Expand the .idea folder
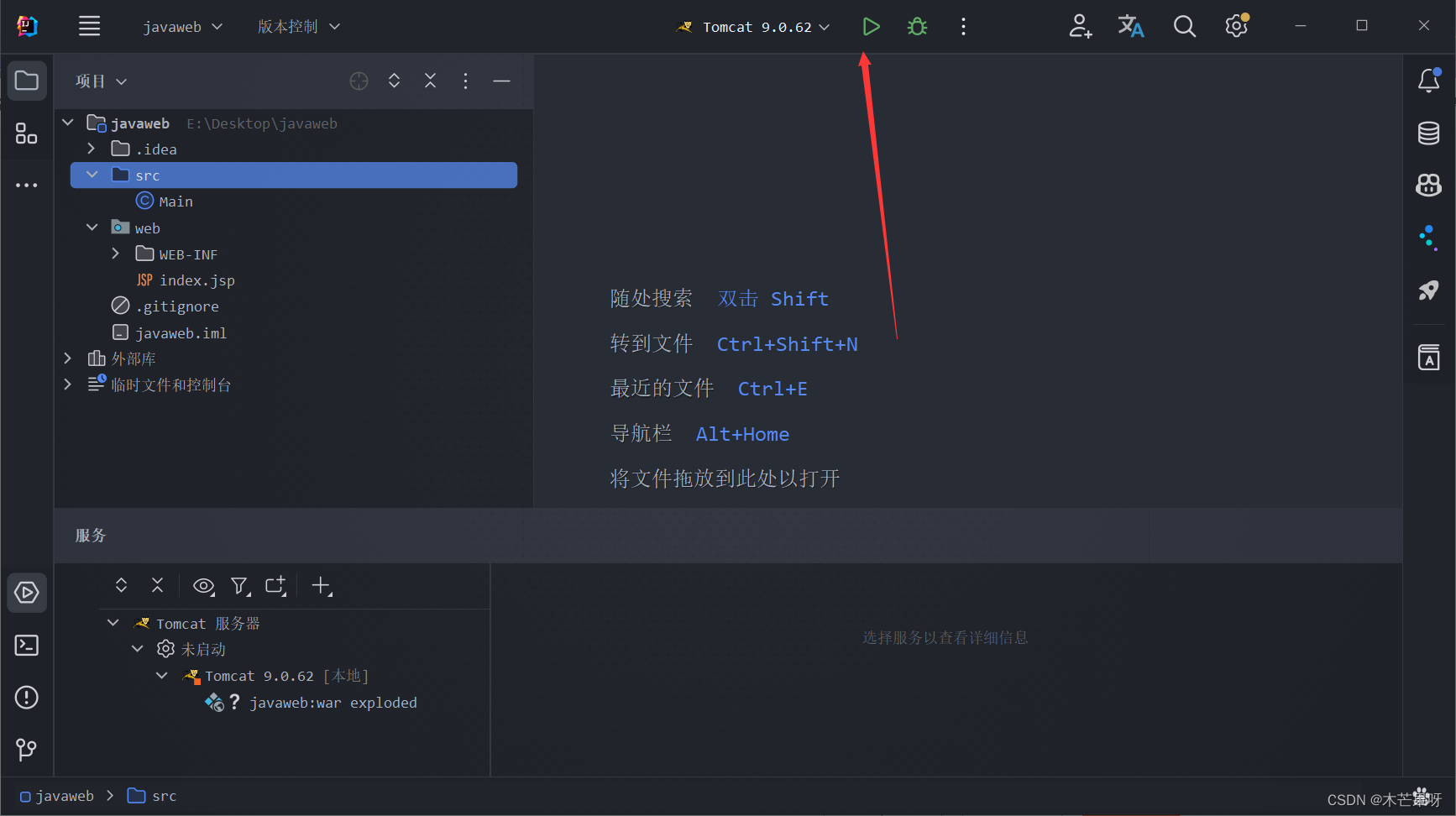The height and width of the screenshot is (816, 1456). point(92,149)
